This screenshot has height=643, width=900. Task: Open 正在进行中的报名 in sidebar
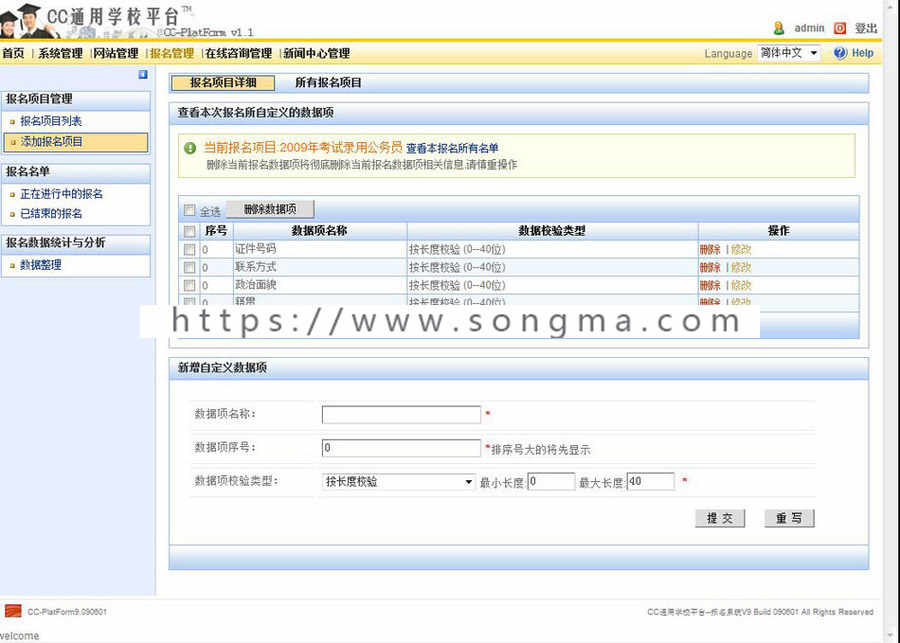pyautogui.click(x=61, y=194)
